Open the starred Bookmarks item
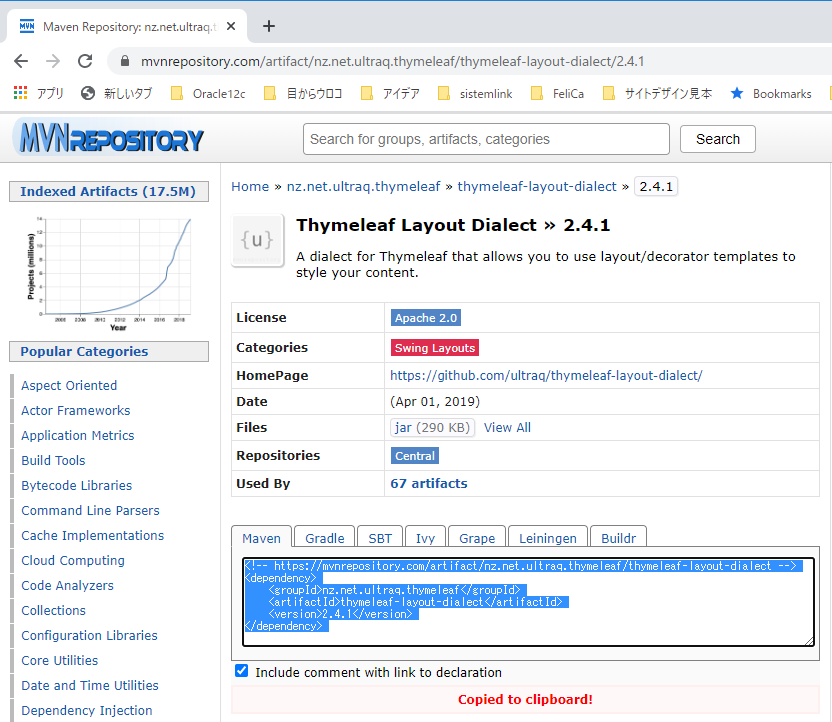The height and width of the screenshot is (722, 832). pos(771,93)
